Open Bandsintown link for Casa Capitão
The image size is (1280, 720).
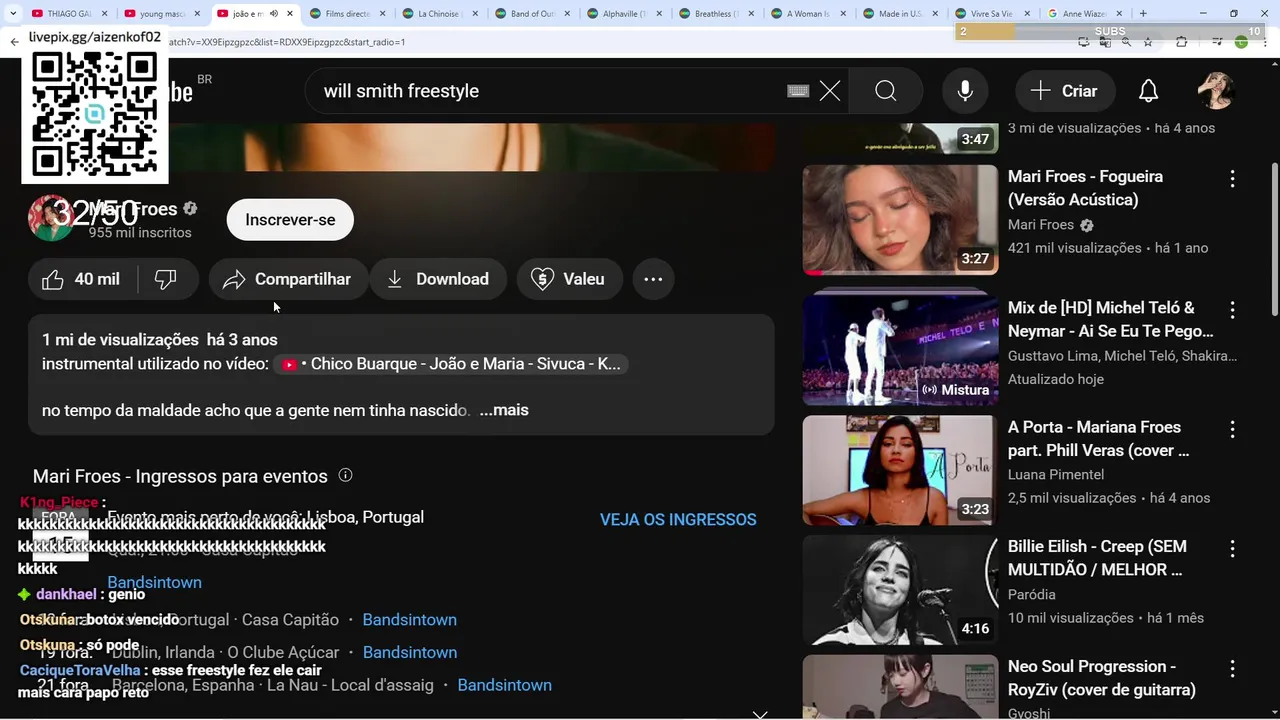[x=409, y=620]
